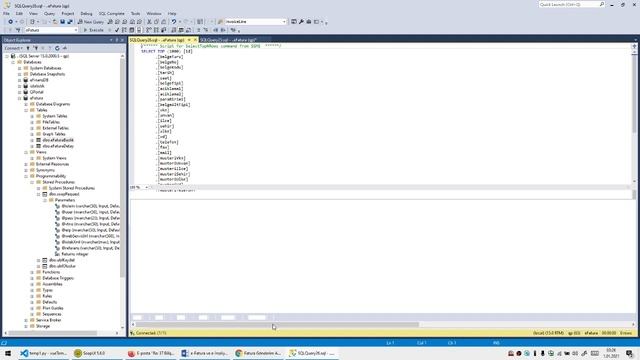Click the Parse (checkmark) toolbar icon
Viewport: 640px width, 360px height.
click(x=117, y=30)
